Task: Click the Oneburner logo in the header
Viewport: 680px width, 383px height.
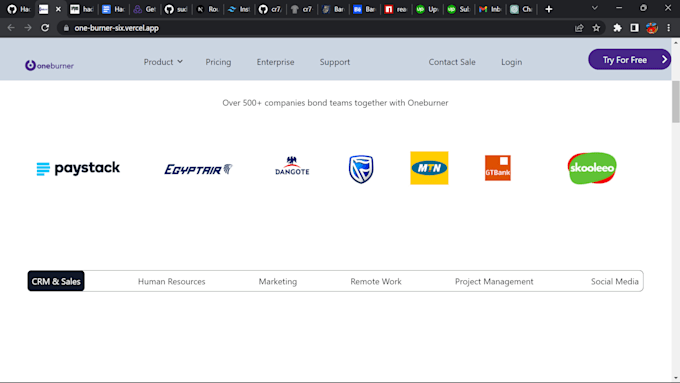Action: click(x=49, y=65)
